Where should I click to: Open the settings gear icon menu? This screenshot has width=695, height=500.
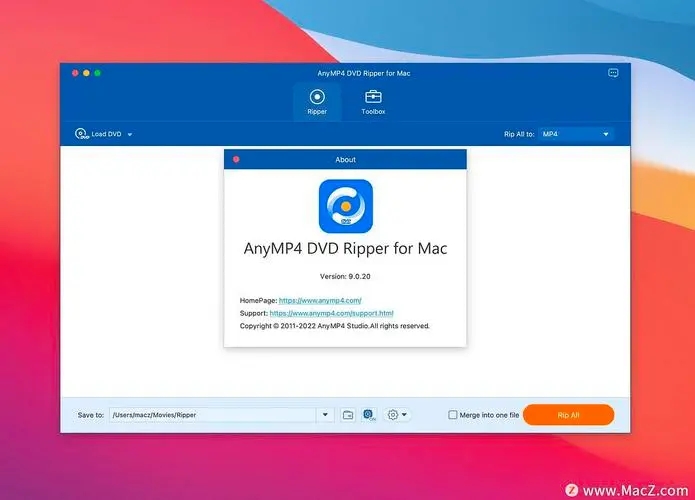pyautogui.click(x=393, y=415)
